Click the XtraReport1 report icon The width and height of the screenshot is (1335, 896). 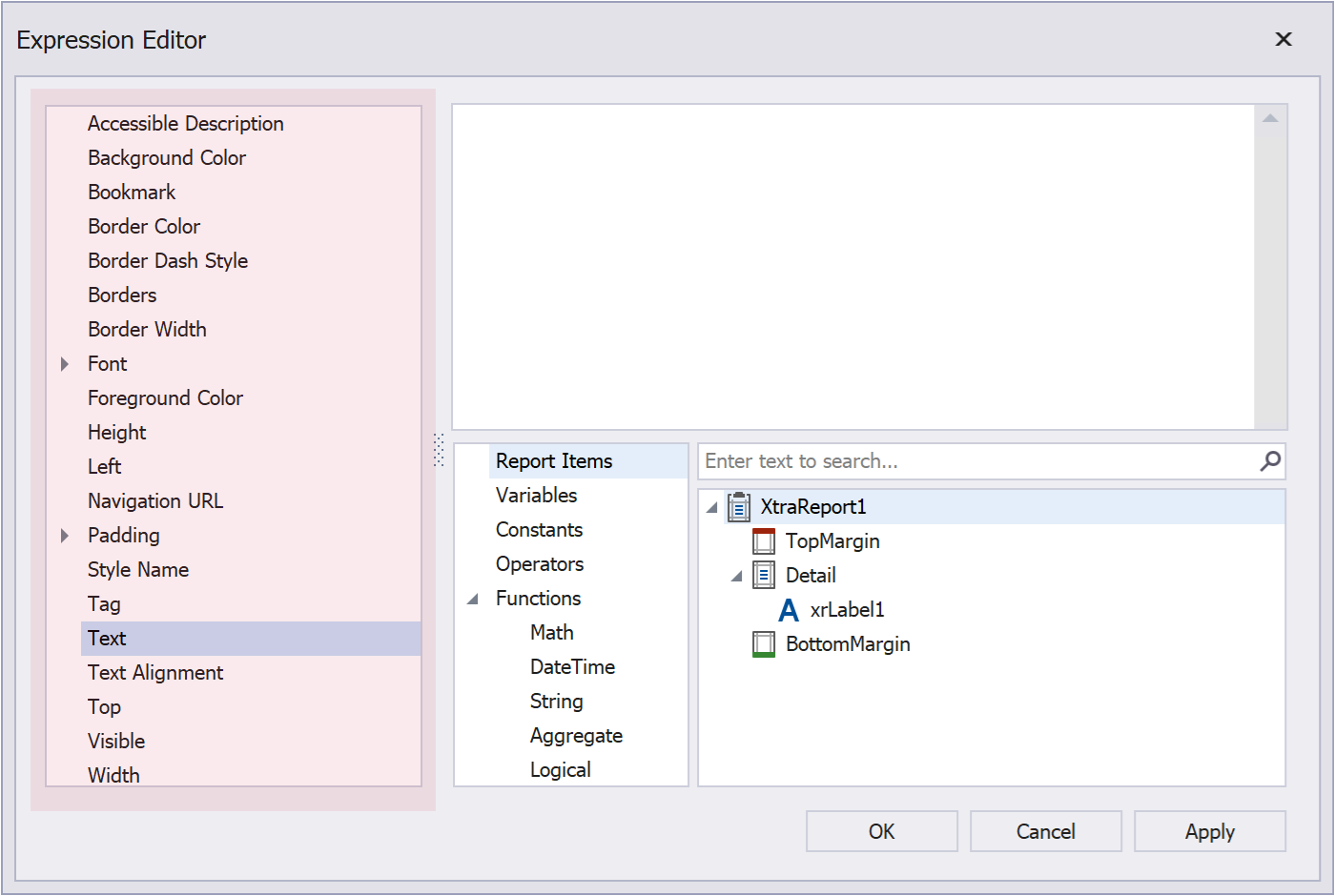tap(738, 507)
